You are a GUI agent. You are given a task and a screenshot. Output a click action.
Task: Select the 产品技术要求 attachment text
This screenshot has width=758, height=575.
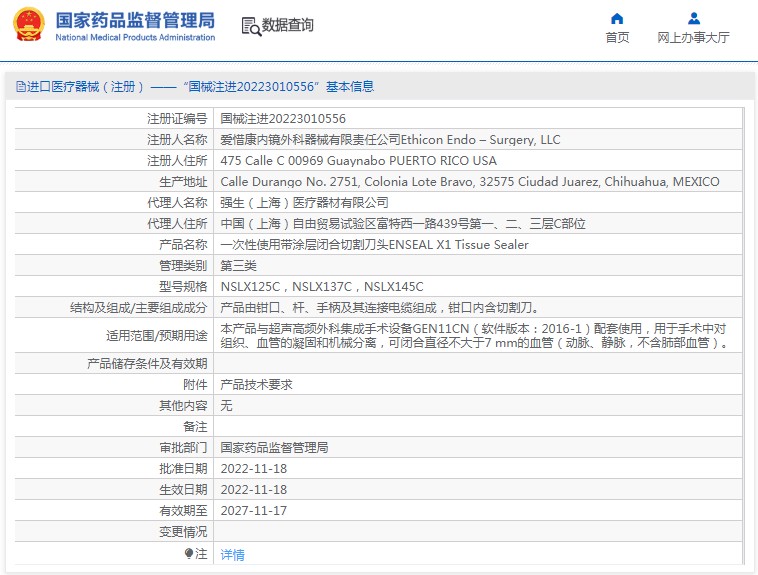coord(257,385)
